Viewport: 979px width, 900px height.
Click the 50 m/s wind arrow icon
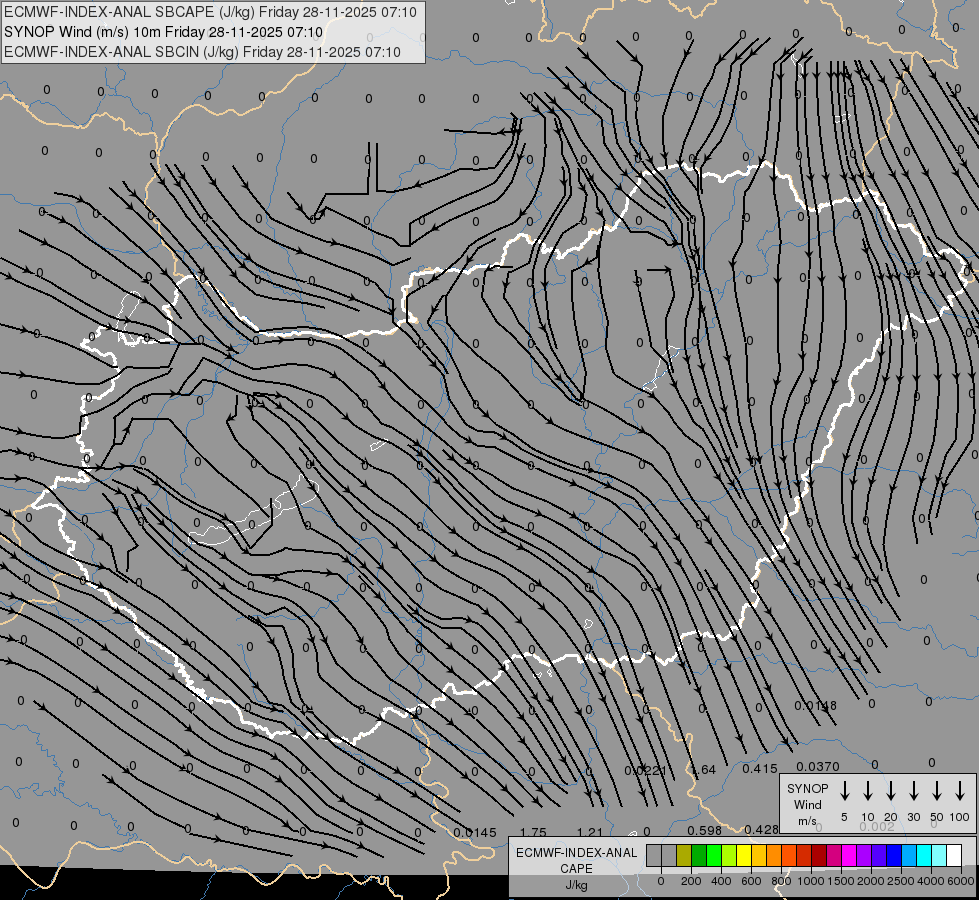[x=937, y=791]
